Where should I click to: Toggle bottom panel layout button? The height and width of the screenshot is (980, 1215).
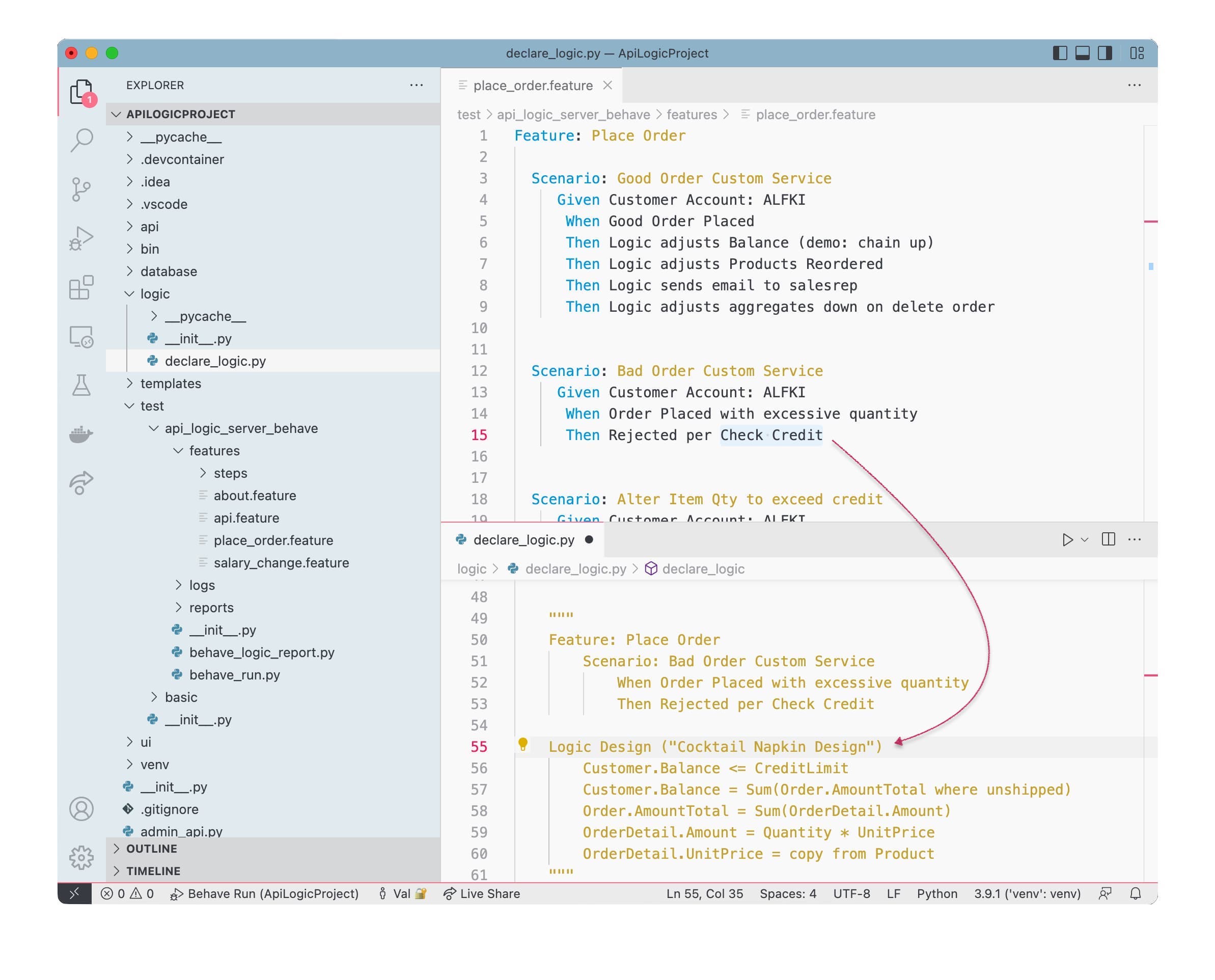(1082, 53)
